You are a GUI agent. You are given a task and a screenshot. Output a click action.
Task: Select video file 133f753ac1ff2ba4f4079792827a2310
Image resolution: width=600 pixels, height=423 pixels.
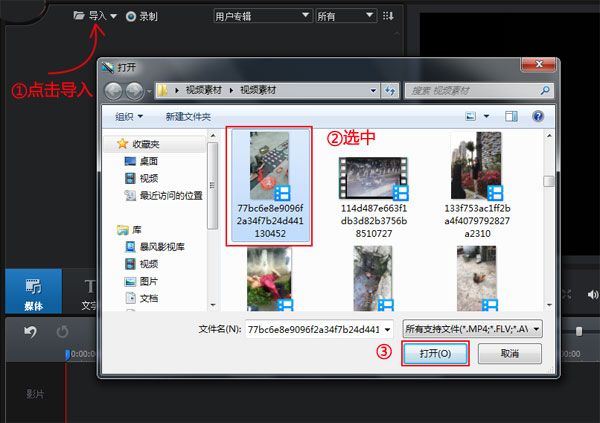coord(477,185)
